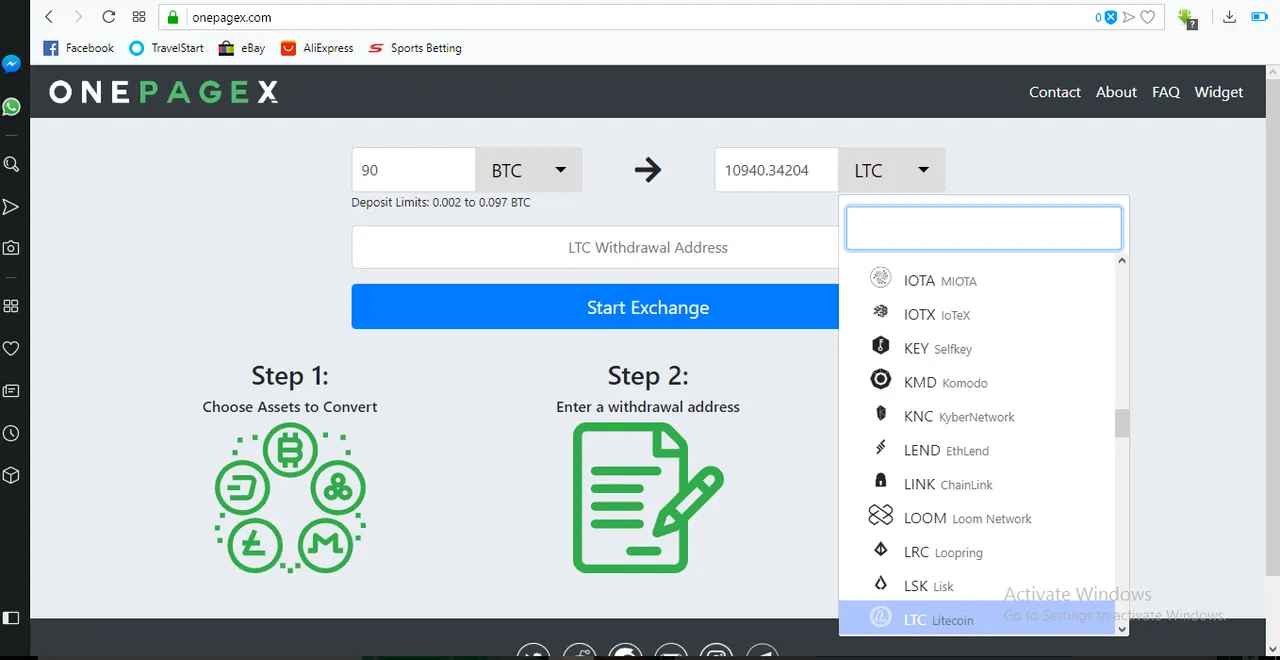Screen dimensions: 1280x660
Task: Open the Contact menu item
Action: [x=1055, y=92]
